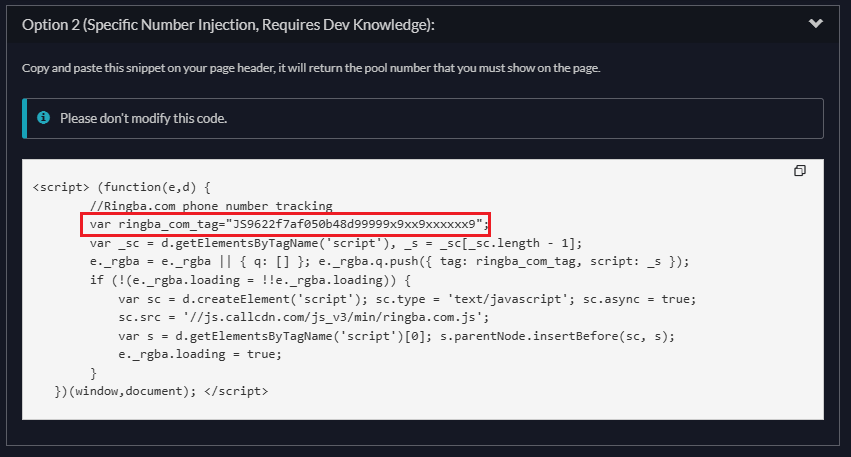Copy the code snippet with copy icon
Screen dimensions: 851x457
[x=799, y=170]
